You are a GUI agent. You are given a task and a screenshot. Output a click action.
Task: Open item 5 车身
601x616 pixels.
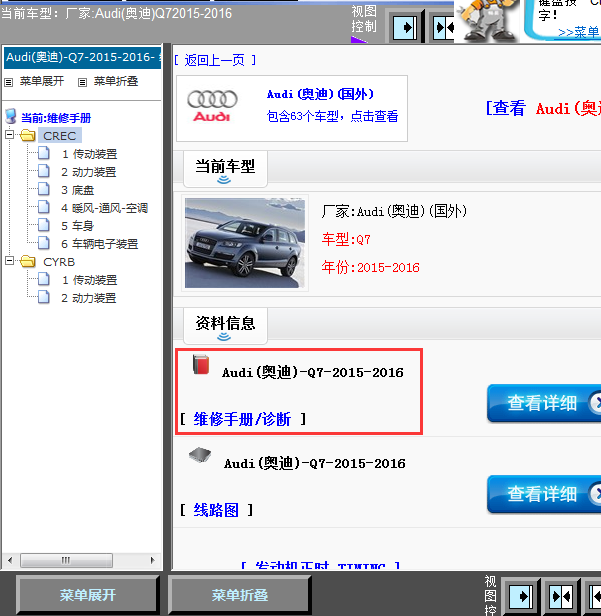(x=78, y=226)
